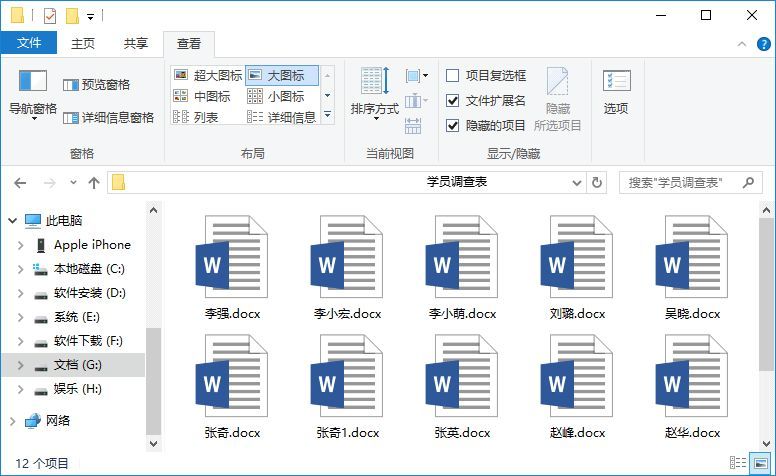Open address bar previous locations dropdown
776x476 pixels.
click(x=577, y=183)
